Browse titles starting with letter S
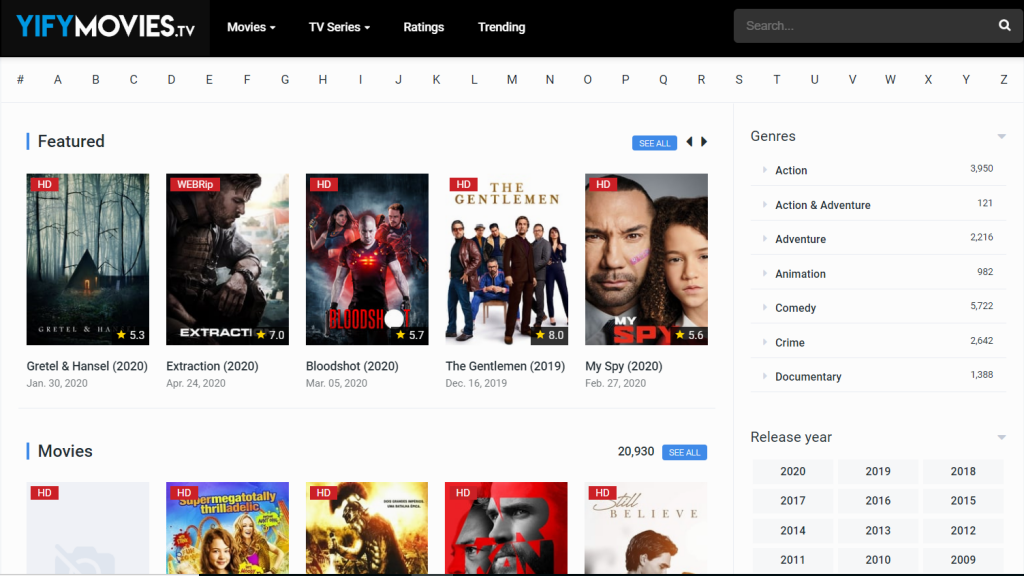The image size is (1024, 576). click(739, 80)
